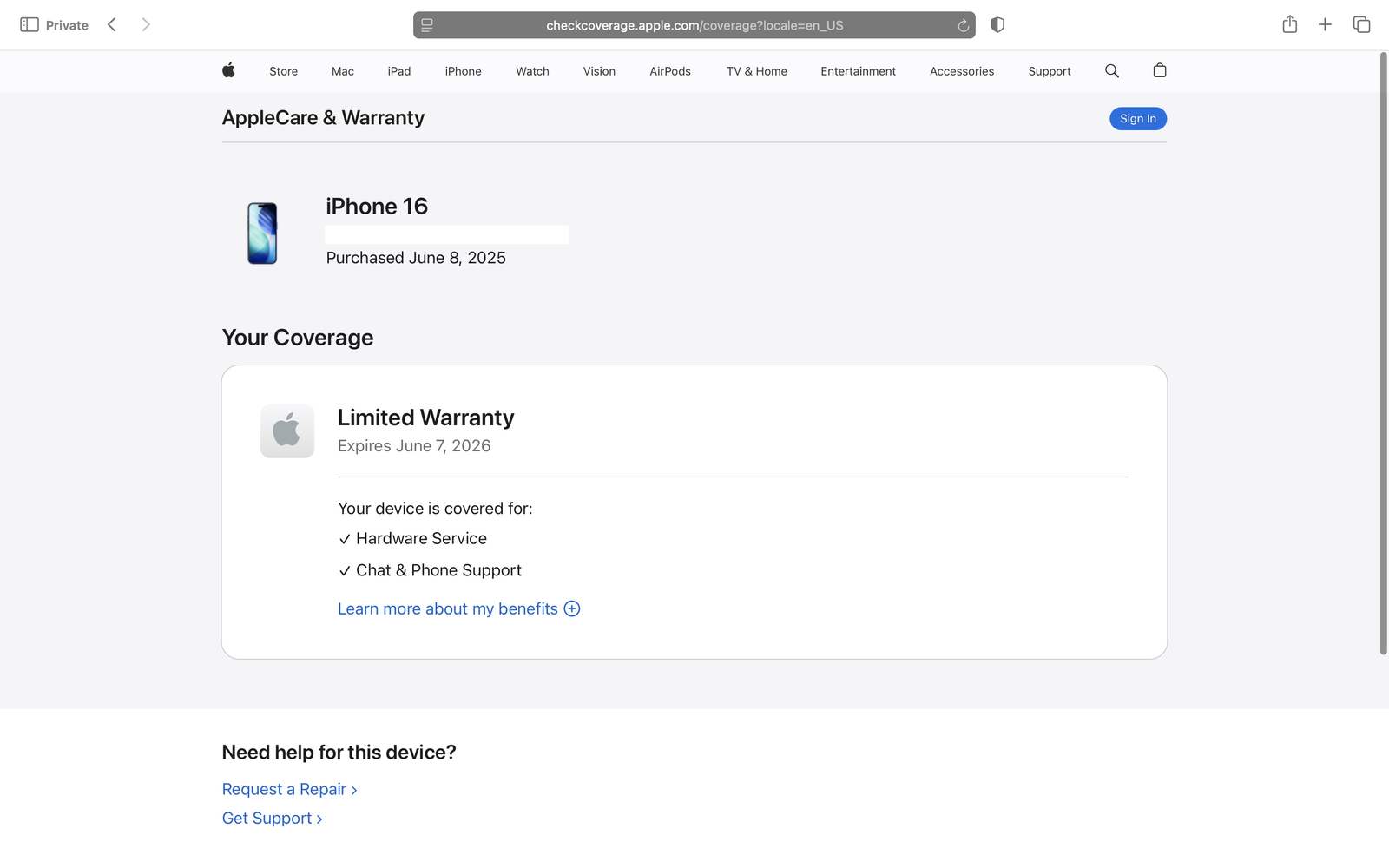Click the privacy shield icon
Viewport: 1389px width, 868px height.
click(997, 25)
